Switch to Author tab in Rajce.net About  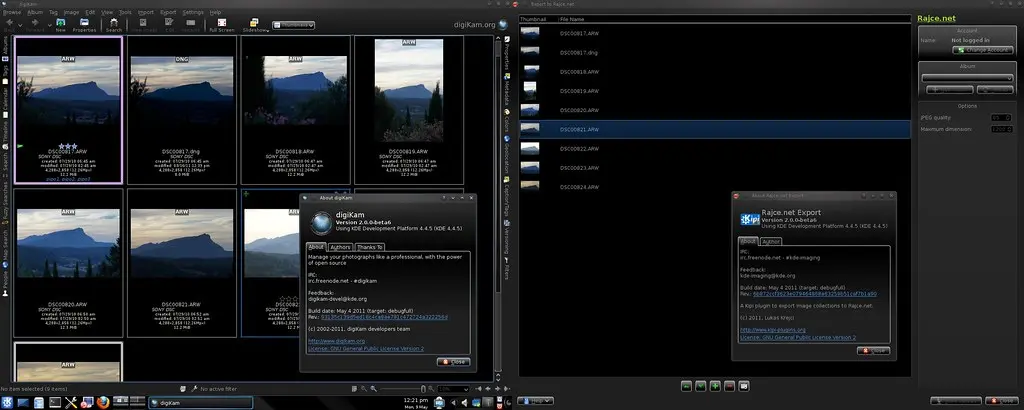(x=771, y=241)
